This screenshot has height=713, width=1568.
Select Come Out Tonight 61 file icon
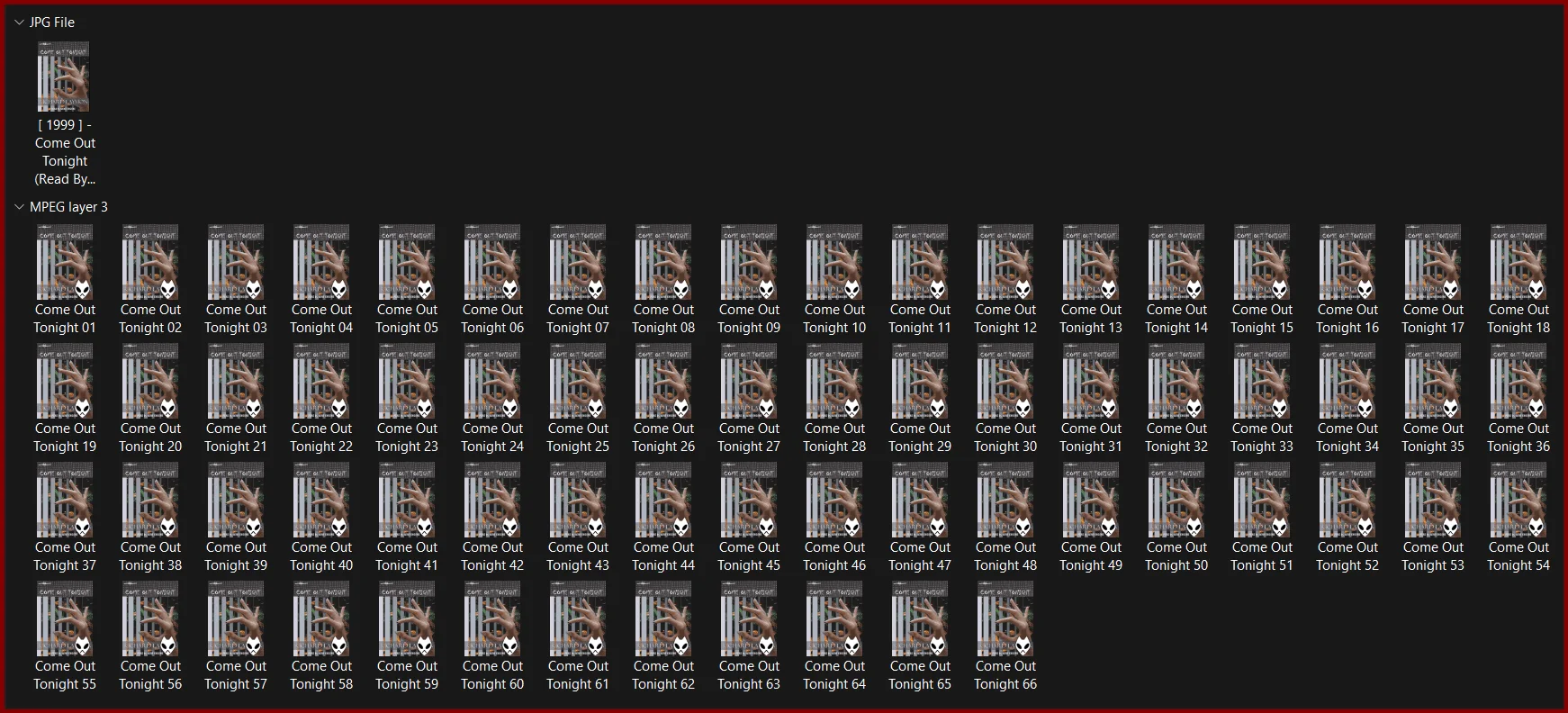coord(578,618)
